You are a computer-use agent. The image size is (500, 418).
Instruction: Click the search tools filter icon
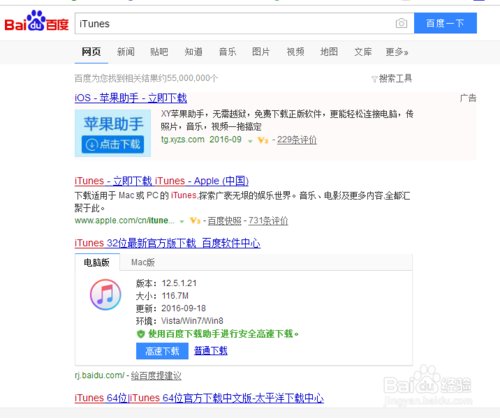click(374, 79)
